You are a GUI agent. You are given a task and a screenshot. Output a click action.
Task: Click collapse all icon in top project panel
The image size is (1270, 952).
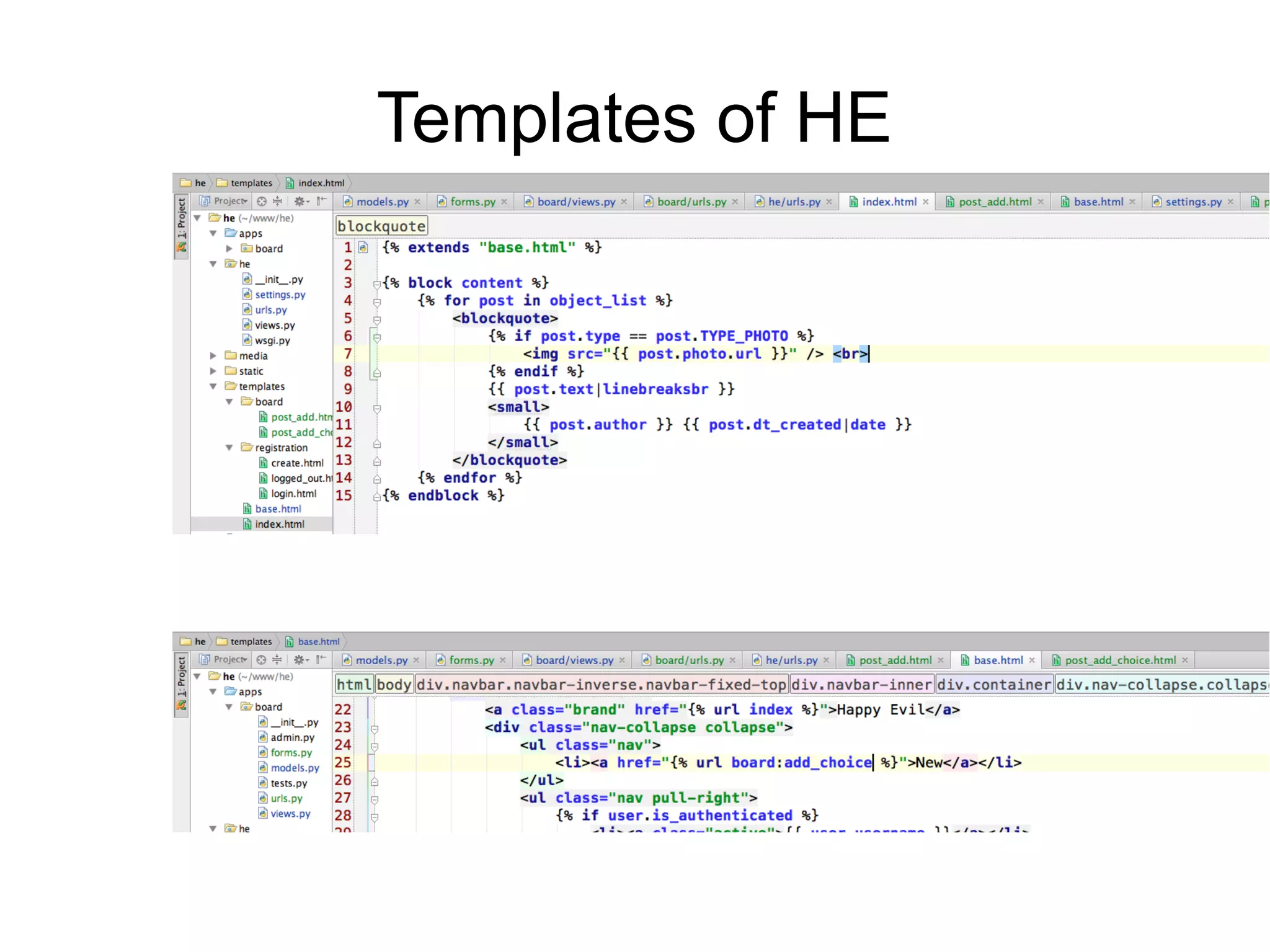277,201
